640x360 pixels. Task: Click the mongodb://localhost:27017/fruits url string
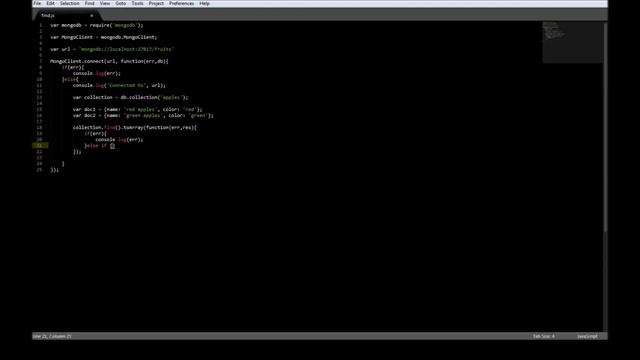[x=127, y=49]
